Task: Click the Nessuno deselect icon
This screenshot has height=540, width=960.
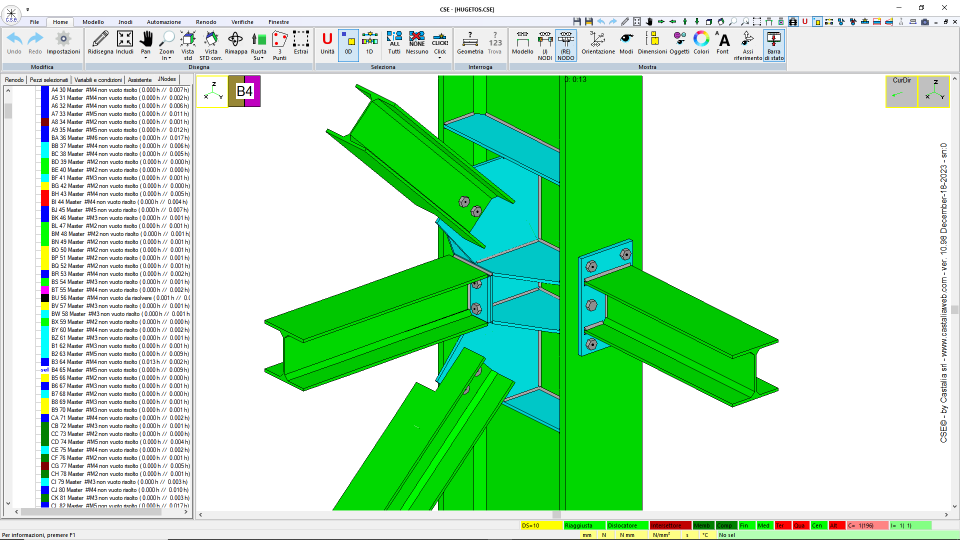Action: coord(417,40)
